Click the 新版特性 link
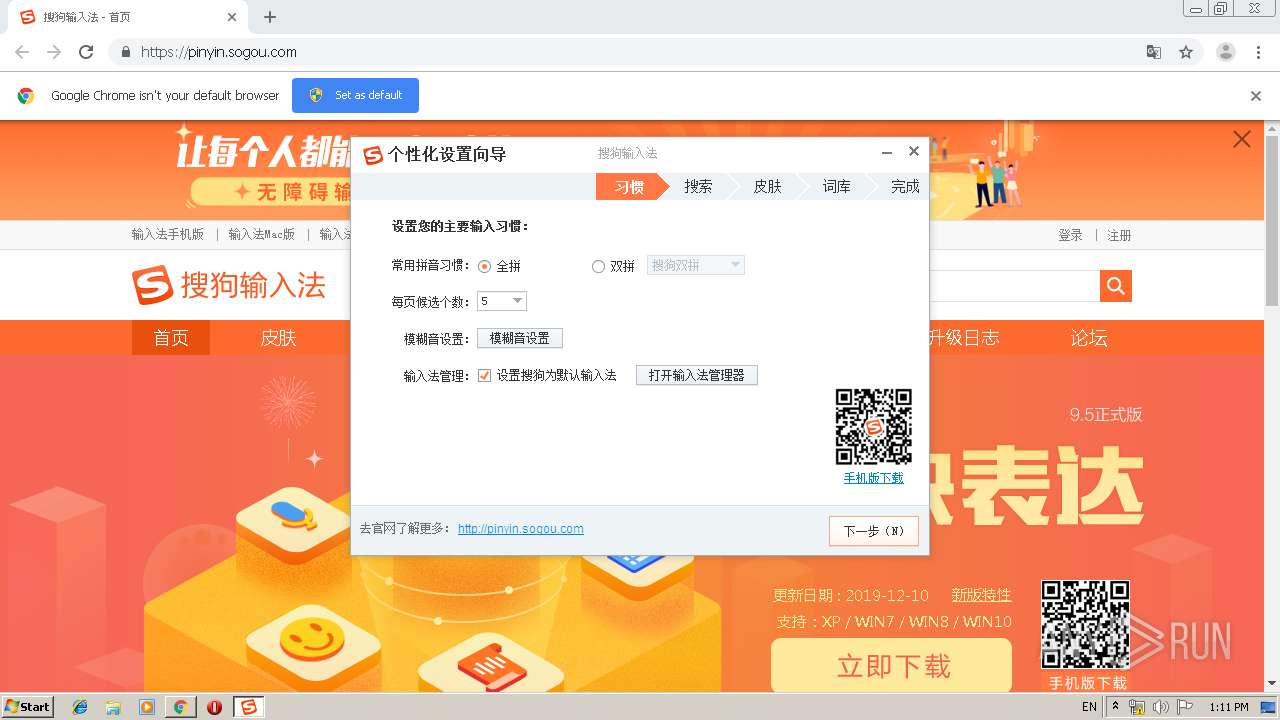This screenshot has width=1280, height=720. pos(981,595)
